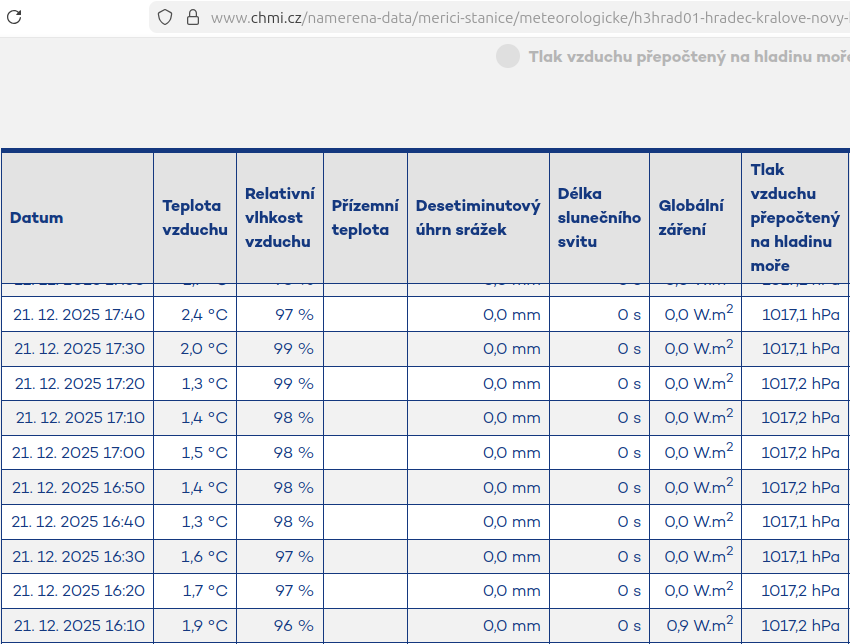Click the padlock site security icon

(x=192, y=17)
